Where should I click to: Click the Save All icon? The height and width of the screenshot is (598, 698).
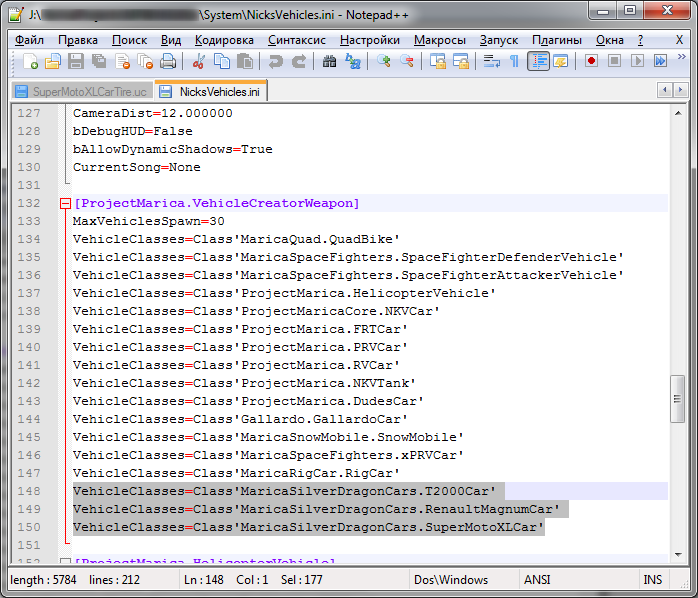[99, 61]
